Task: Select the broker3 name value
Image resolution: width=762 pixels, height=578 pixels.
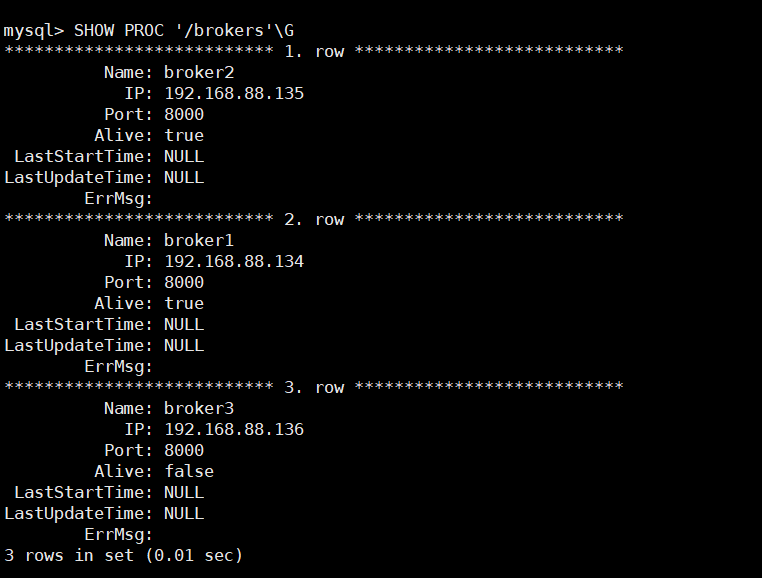Action: (199, 408)
